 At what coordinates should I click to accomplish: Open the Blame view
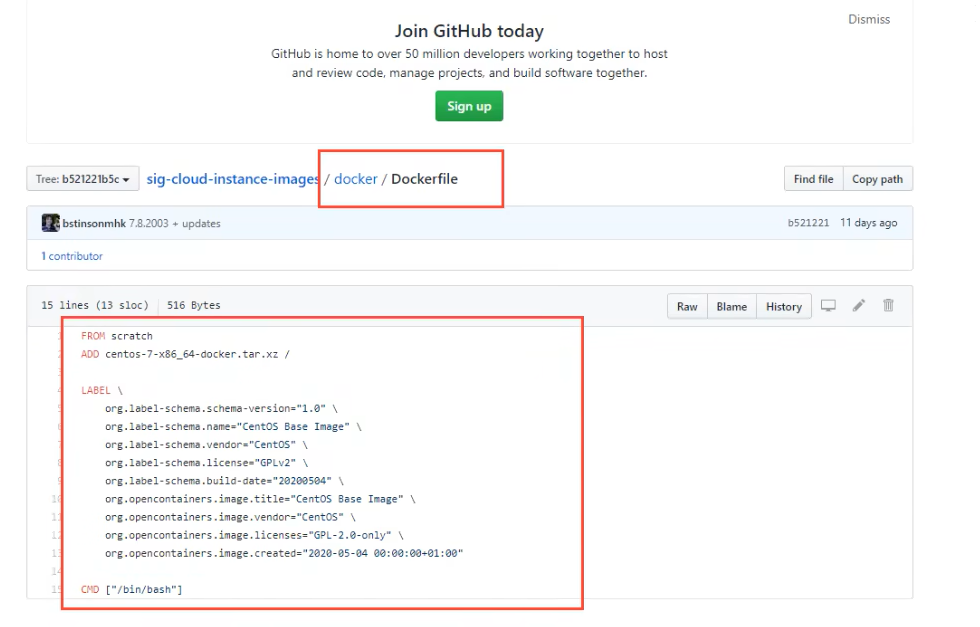click(x=731, y=307)
